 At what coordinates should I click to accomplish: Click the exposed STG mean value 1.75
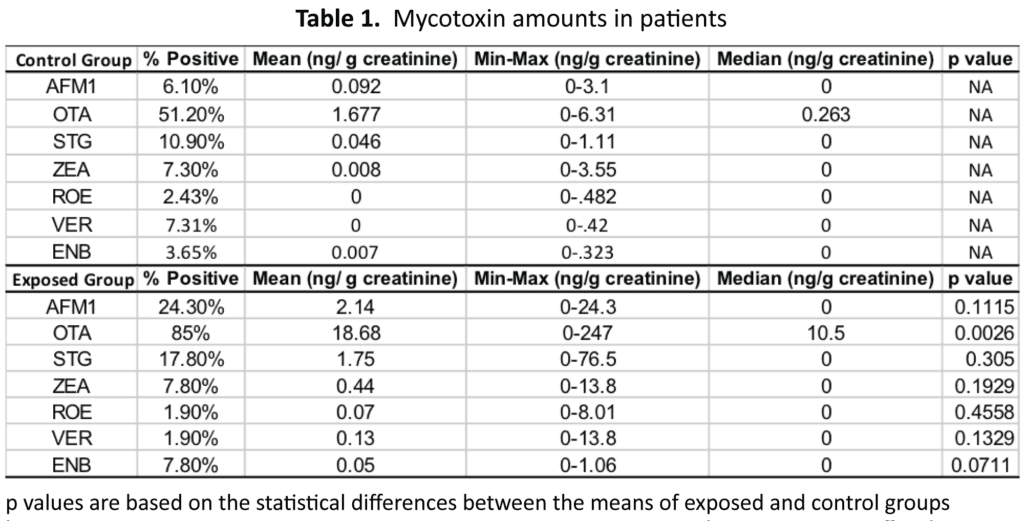355,360
